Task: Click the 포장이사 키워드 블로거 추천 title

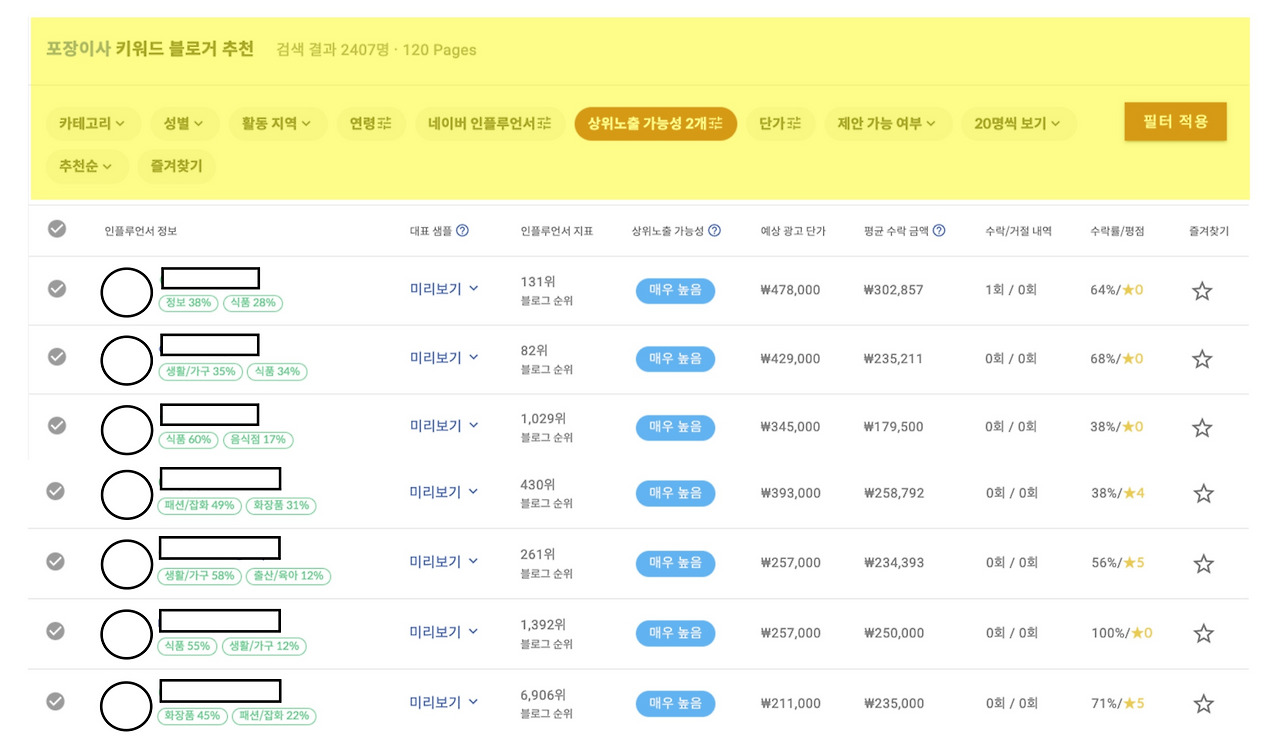Action: point(150,49)
